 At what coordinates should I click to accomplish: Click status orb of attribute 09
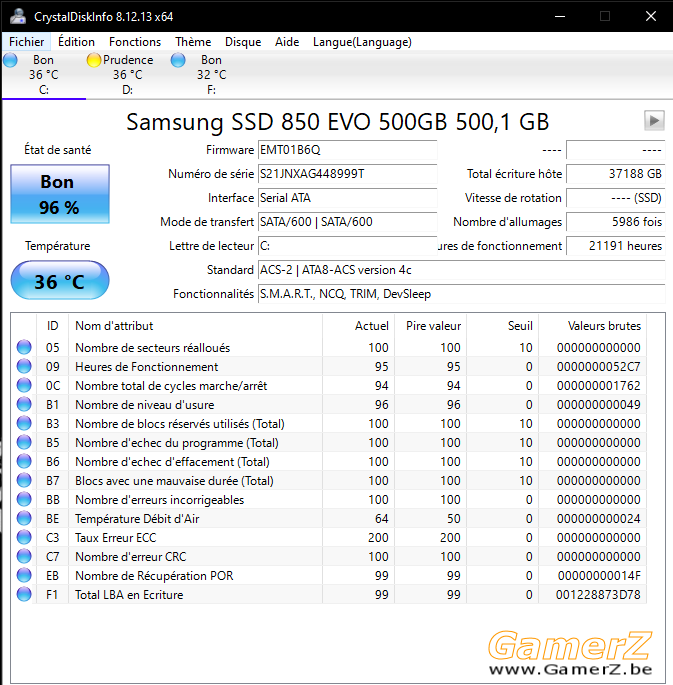click(24, 366)
